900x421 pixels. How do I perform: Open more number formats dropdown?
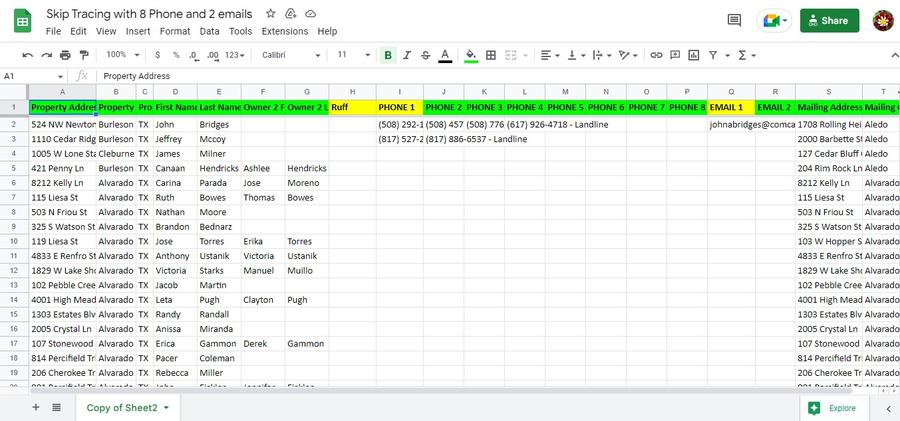235,55
